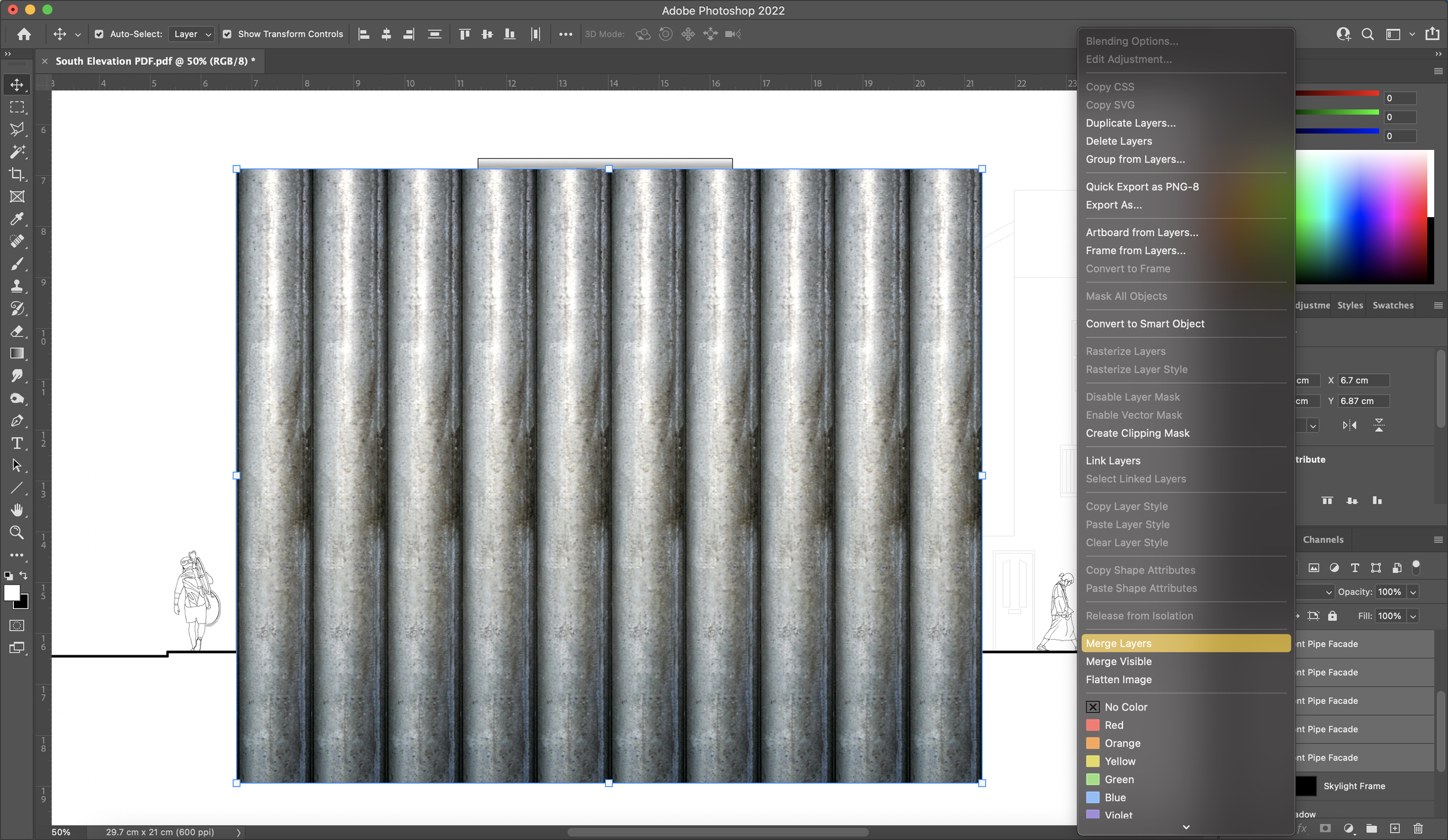Image resolution: width=1448 pixels, height=840 pixels.
Task: Open the Layers panel menu
Action: [x=1438, y=540]
